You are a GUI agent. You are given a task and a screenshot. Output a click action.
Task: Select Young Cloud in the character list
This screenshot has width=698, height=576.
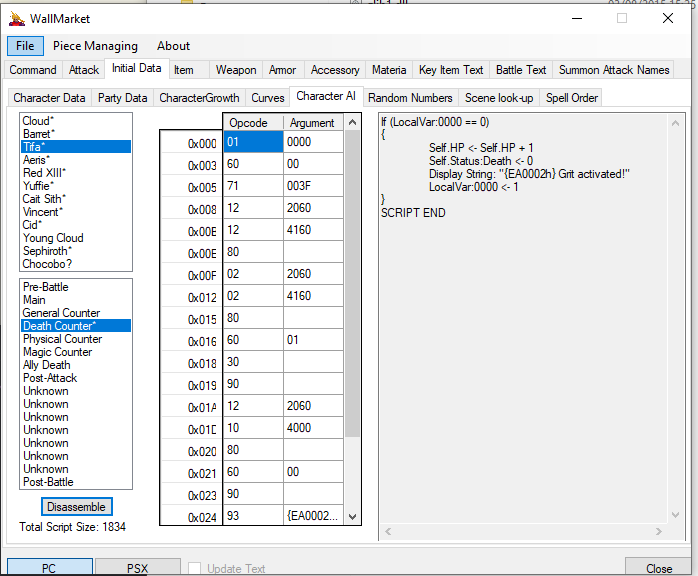(76, 238)
